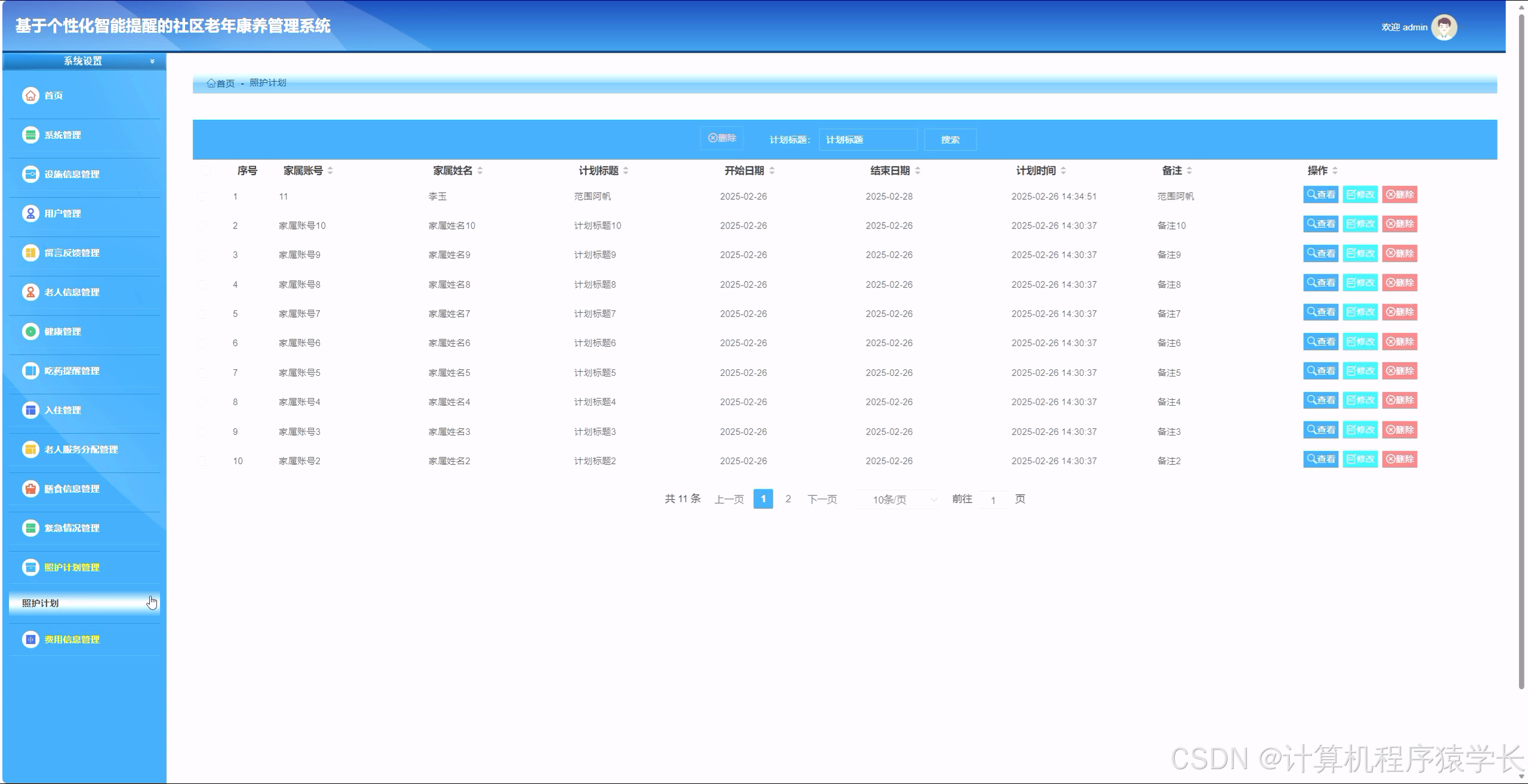Click the admin avatar picture
The image size is (1528, 784).
[1444, 27]
